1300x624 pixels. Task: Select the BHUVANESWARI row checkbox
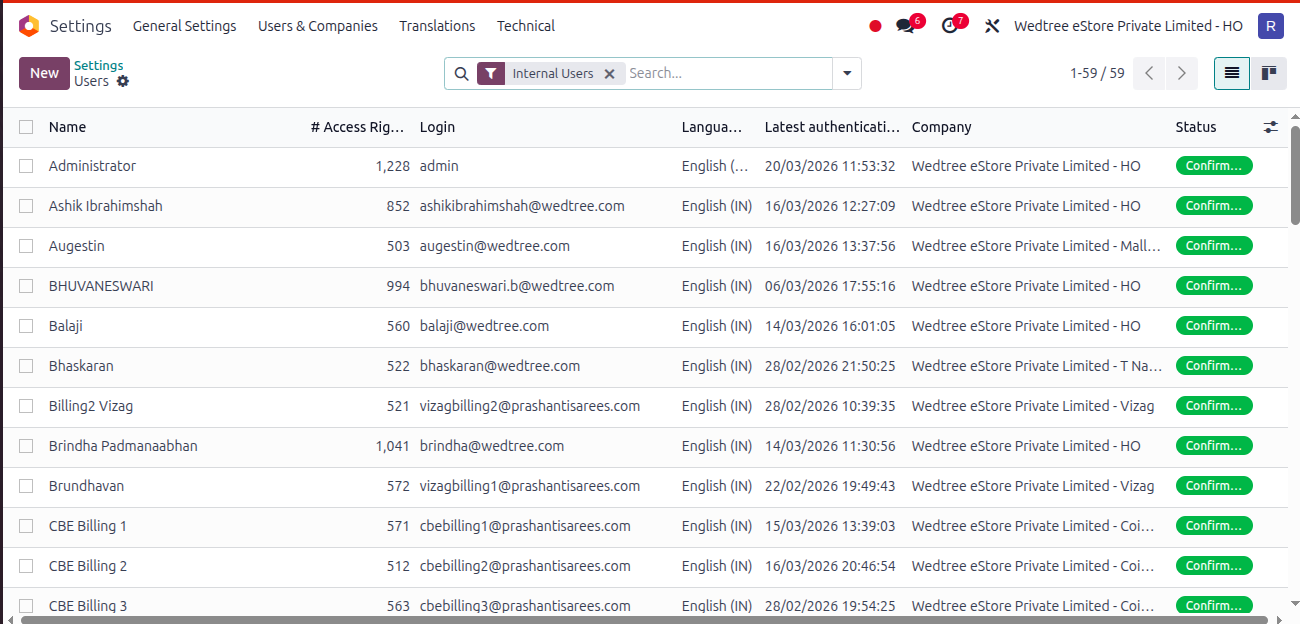pyautogui.click(x=26, y=286)
